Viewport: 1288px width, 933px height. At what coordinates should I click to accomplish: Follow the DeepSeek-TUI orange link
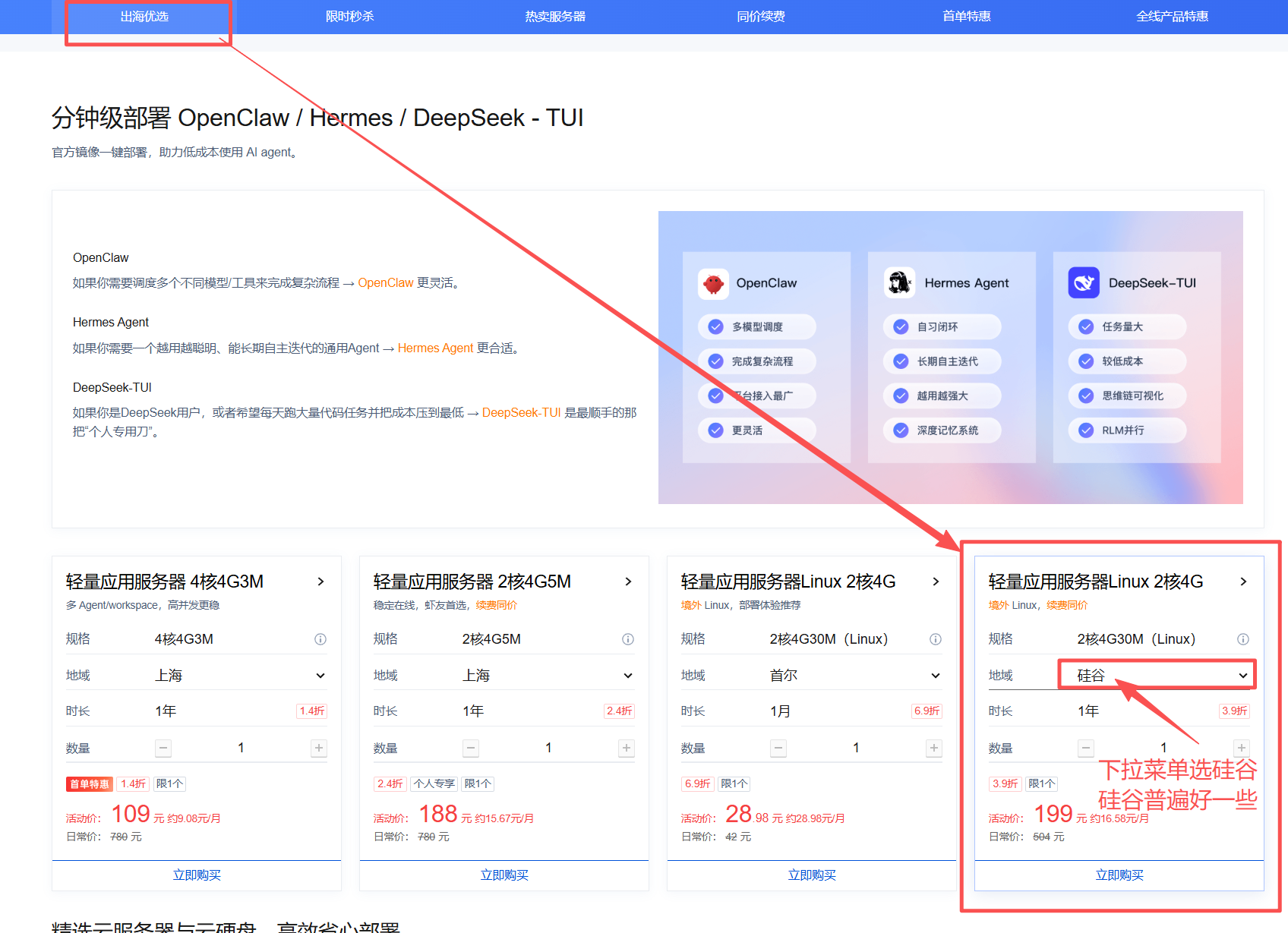(x=521, y=413)
